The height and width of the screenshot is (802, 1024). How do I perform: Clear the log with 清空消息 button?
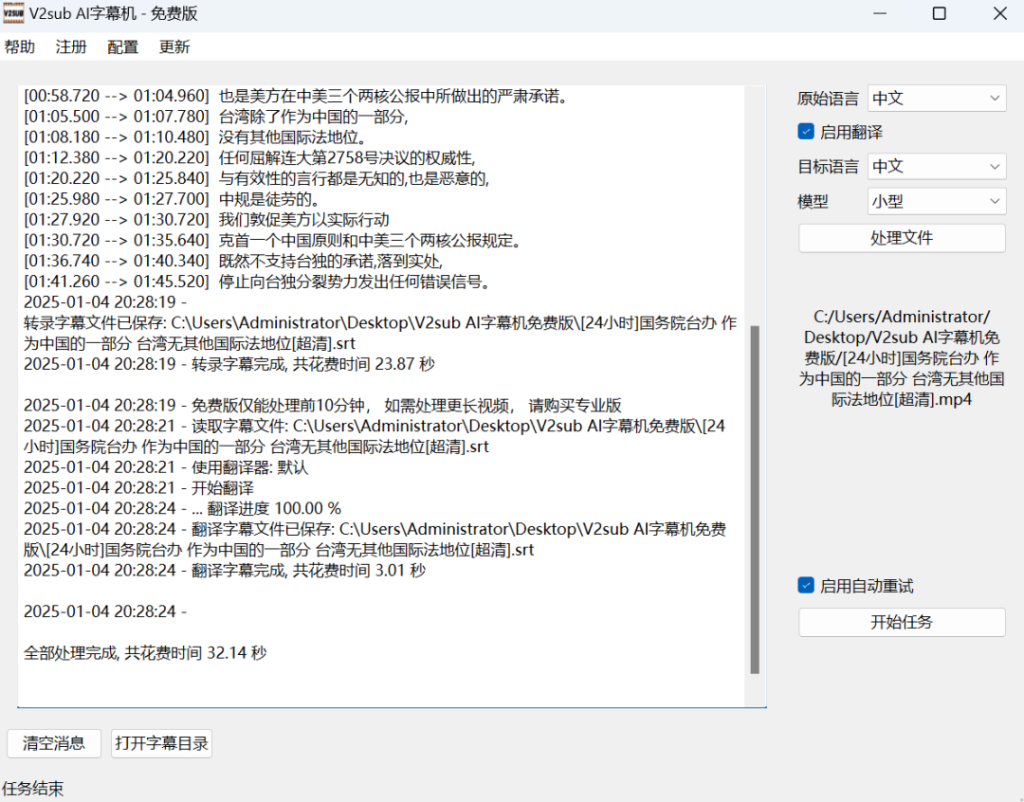(x=54, y=743)
